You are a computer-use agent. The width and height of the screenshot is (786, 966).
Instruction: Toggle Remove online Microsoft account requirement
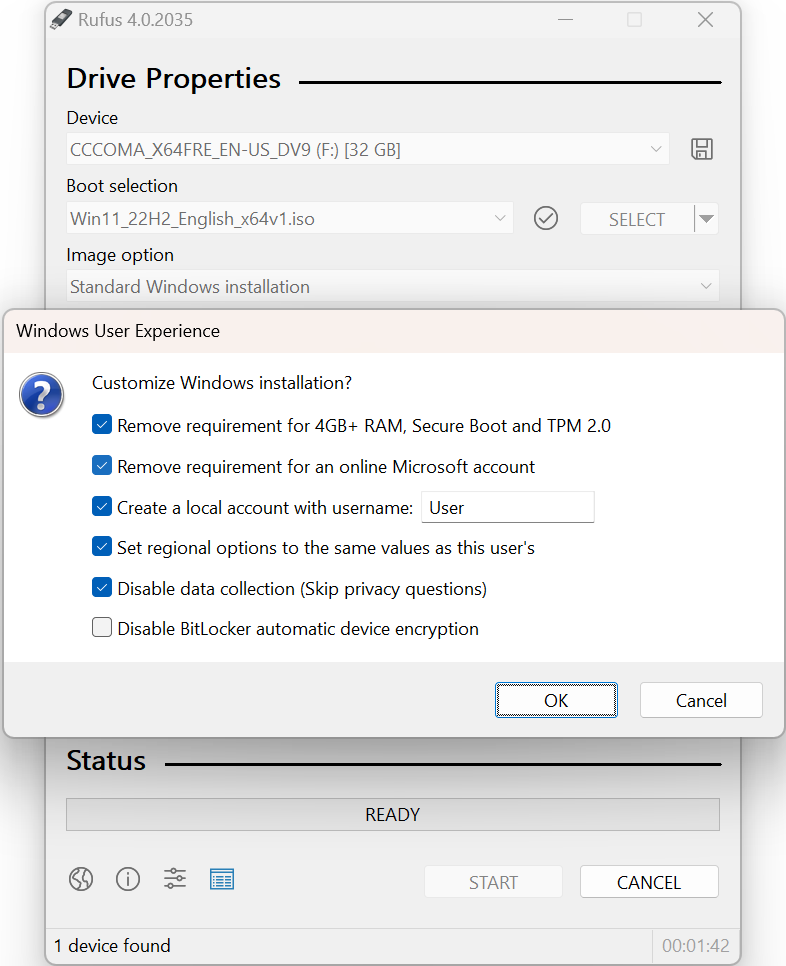pos(102,466)
